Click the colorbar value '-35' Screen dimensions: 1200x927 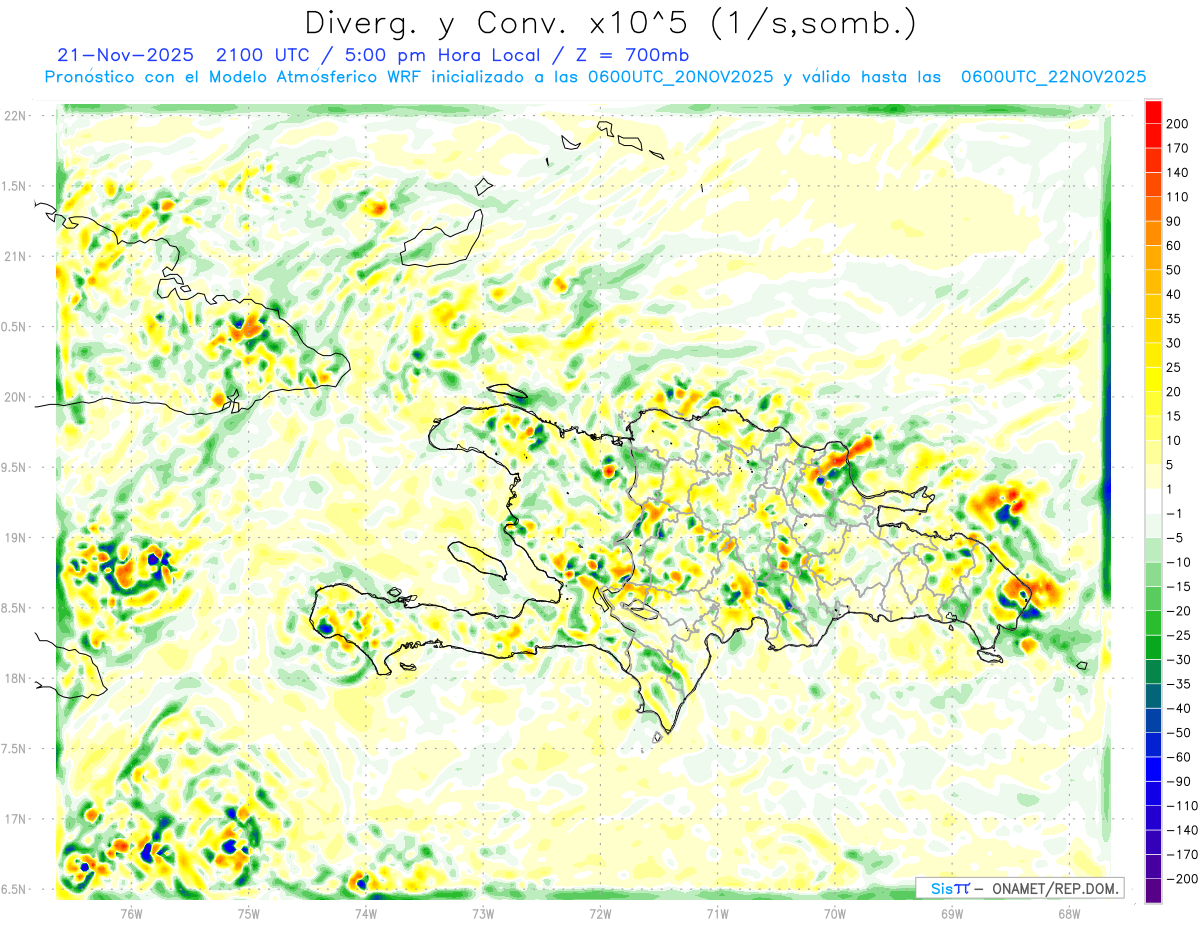(1177, 684)
